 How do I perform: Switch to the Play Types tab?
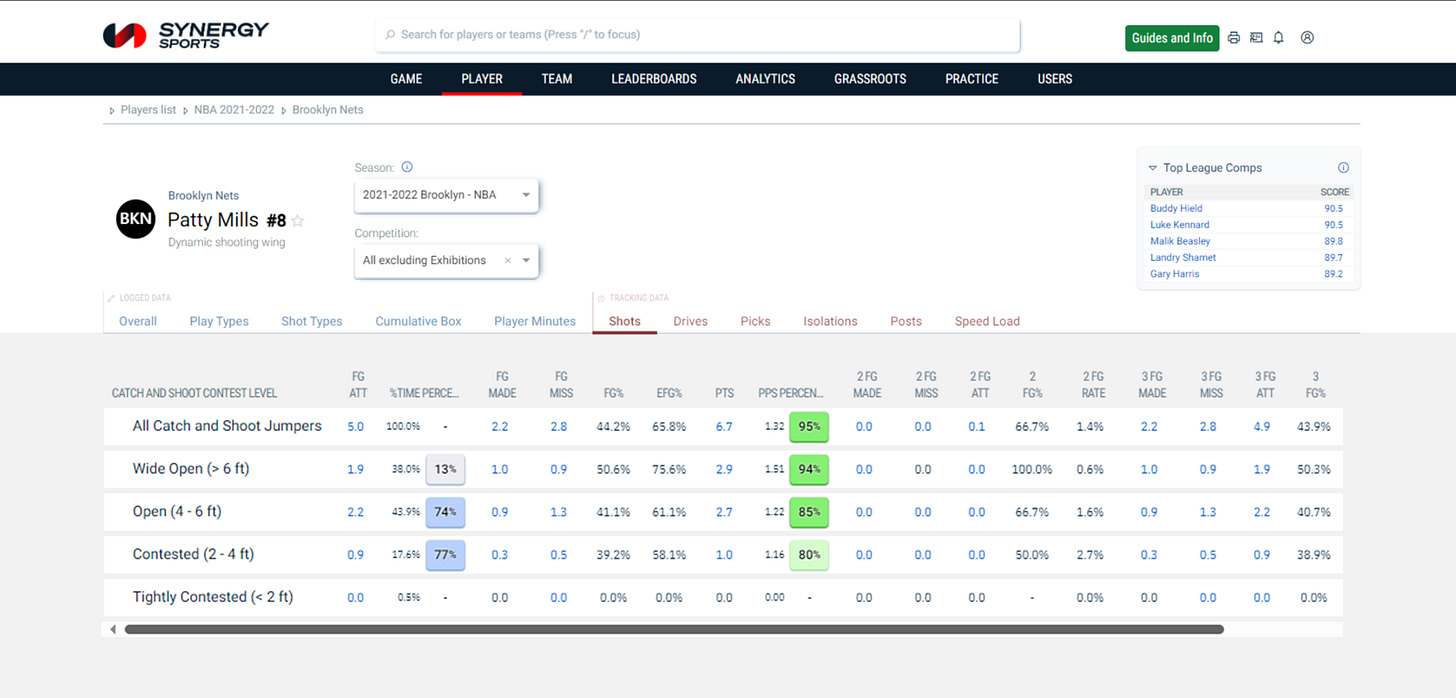click(x=219, y=321)
